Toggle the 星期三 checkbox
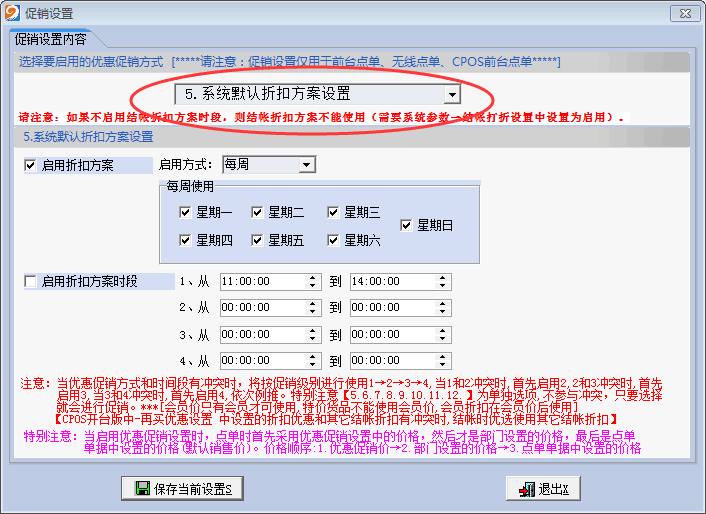The width and height of the screenshot is (706, 514). point(333,212)
